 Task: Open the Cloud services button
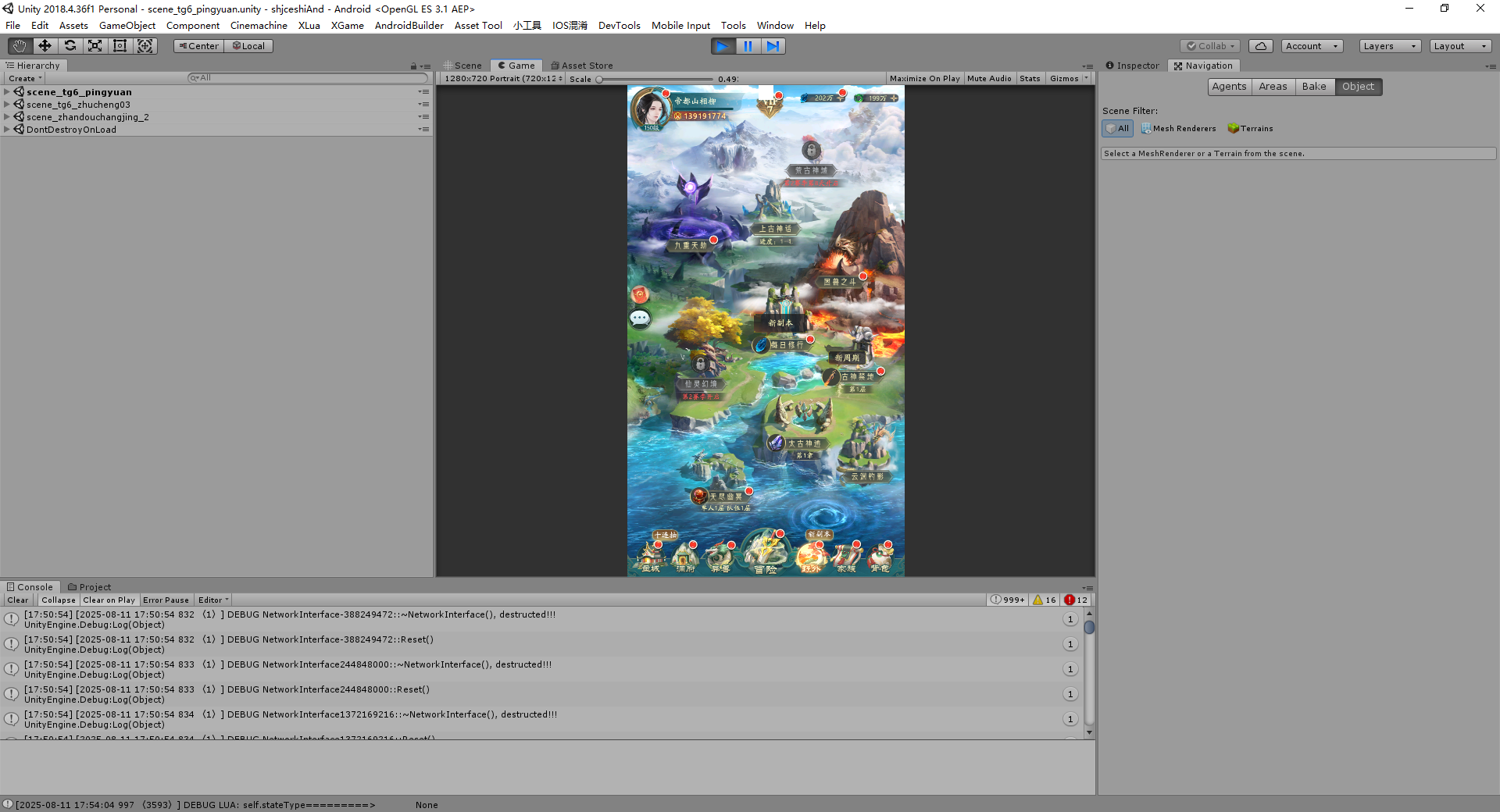point(1260,46)
